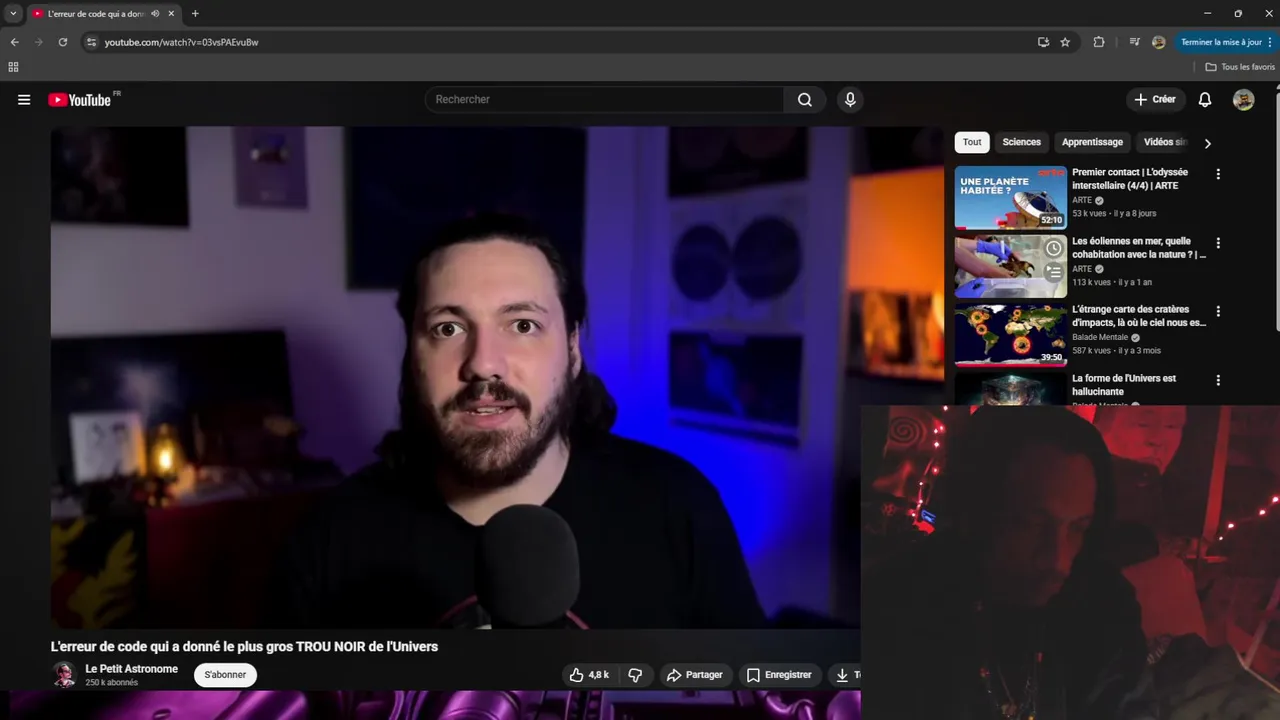Image resolution: width=1280 pixels, height=720 pixels.
Task: Open the notifications bell
Action: point(1205,99)
